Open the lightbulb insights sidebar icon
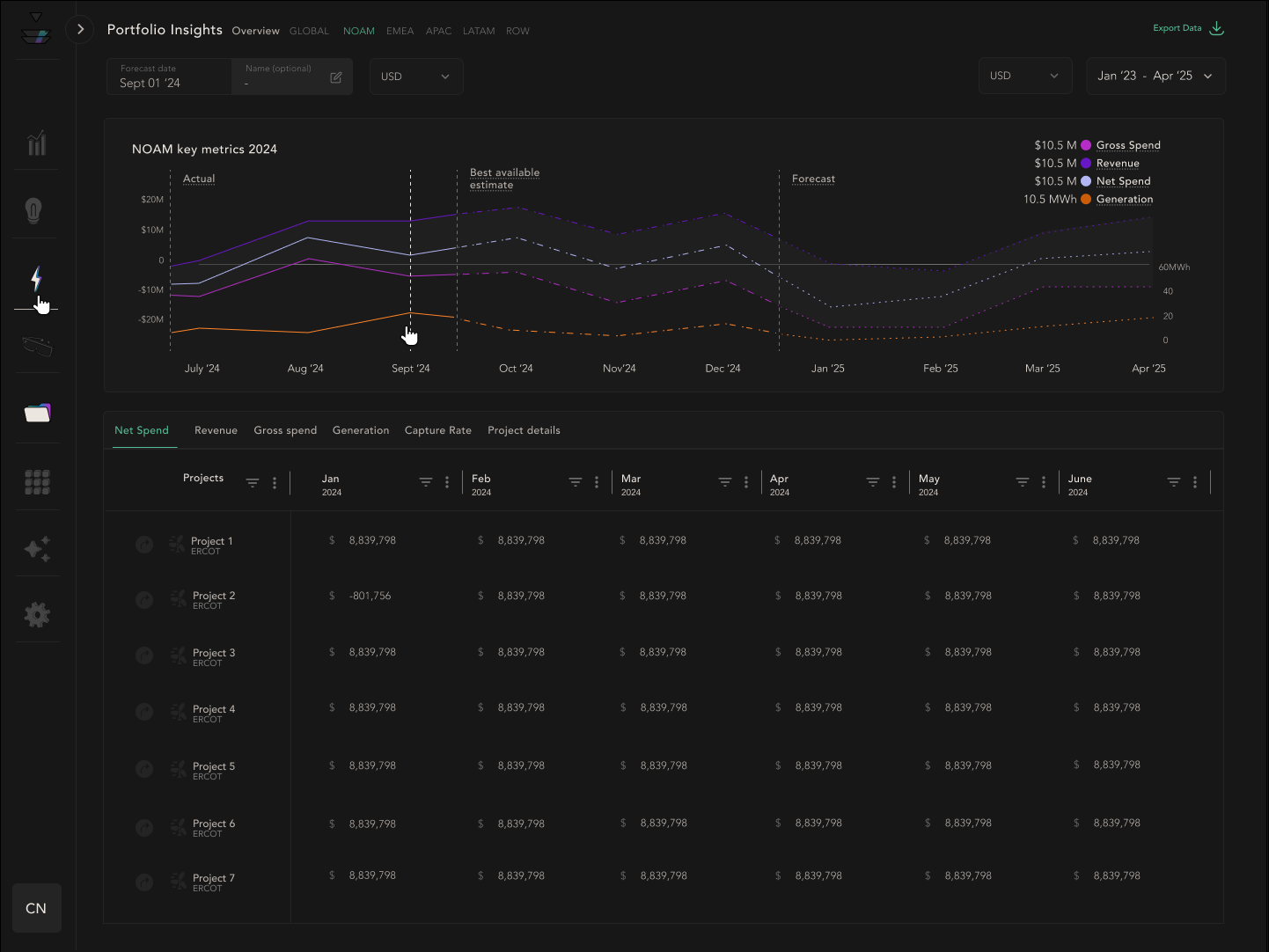Viewport: 1269px width, 952px height. pos(33,210)
